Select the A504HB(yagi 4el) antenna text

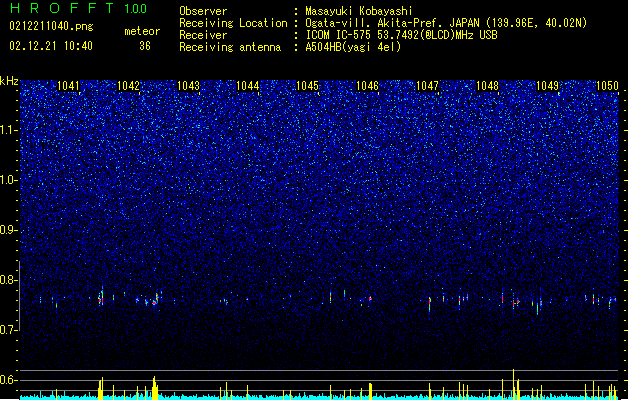click(x=353, y=47)
